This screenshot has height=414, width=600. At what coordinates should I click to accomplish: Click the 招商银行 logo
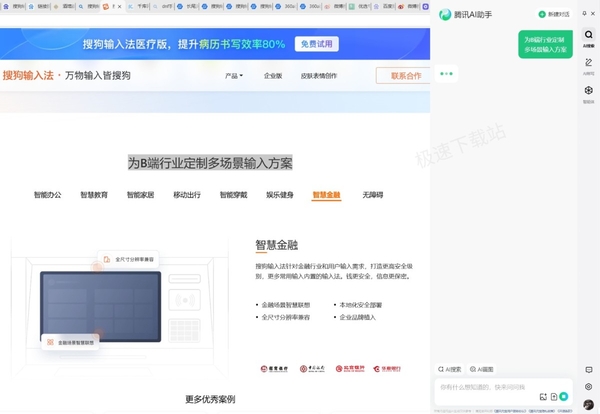coord(274,369)
